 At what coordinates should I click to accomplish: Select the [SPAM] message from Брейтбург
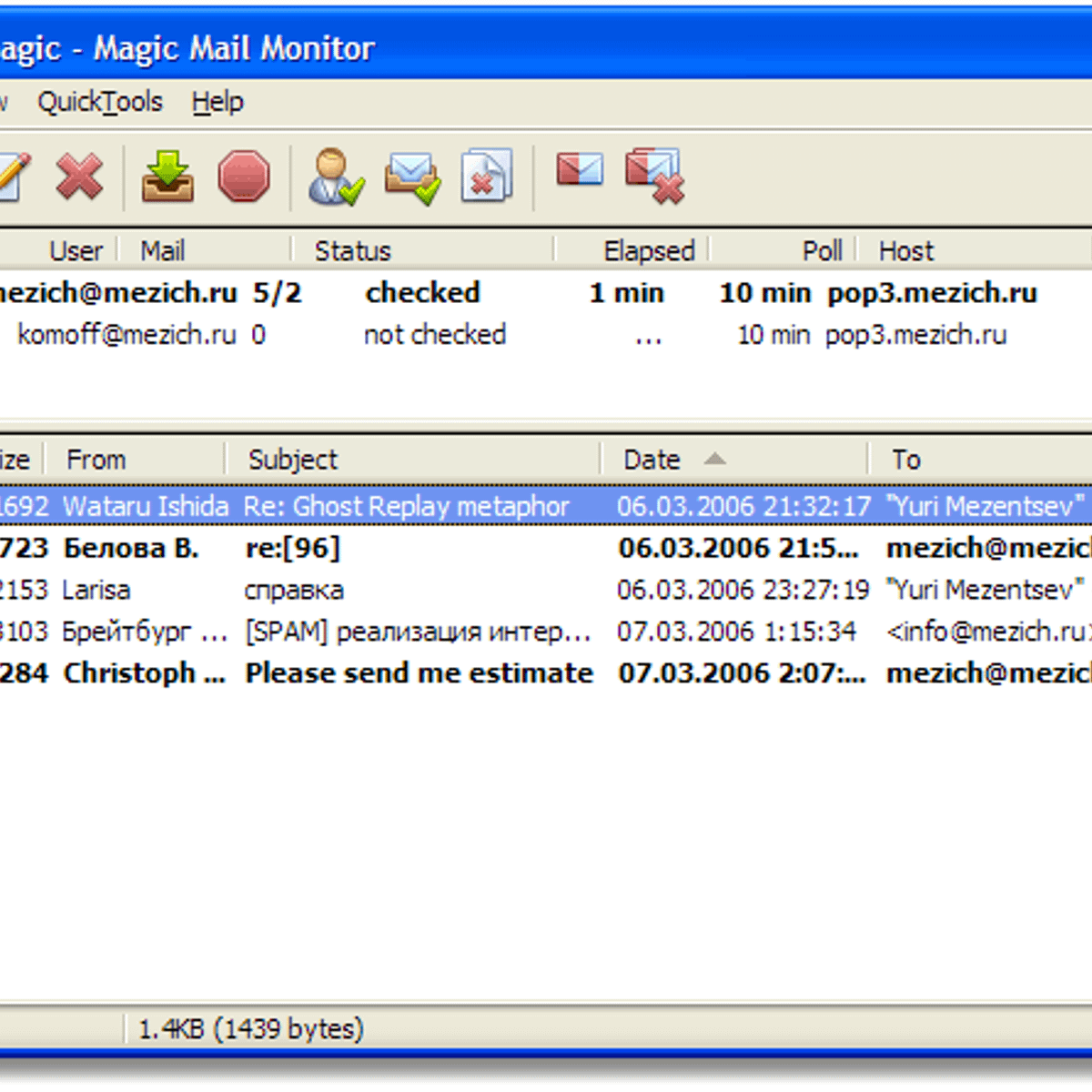click(417, 632)
